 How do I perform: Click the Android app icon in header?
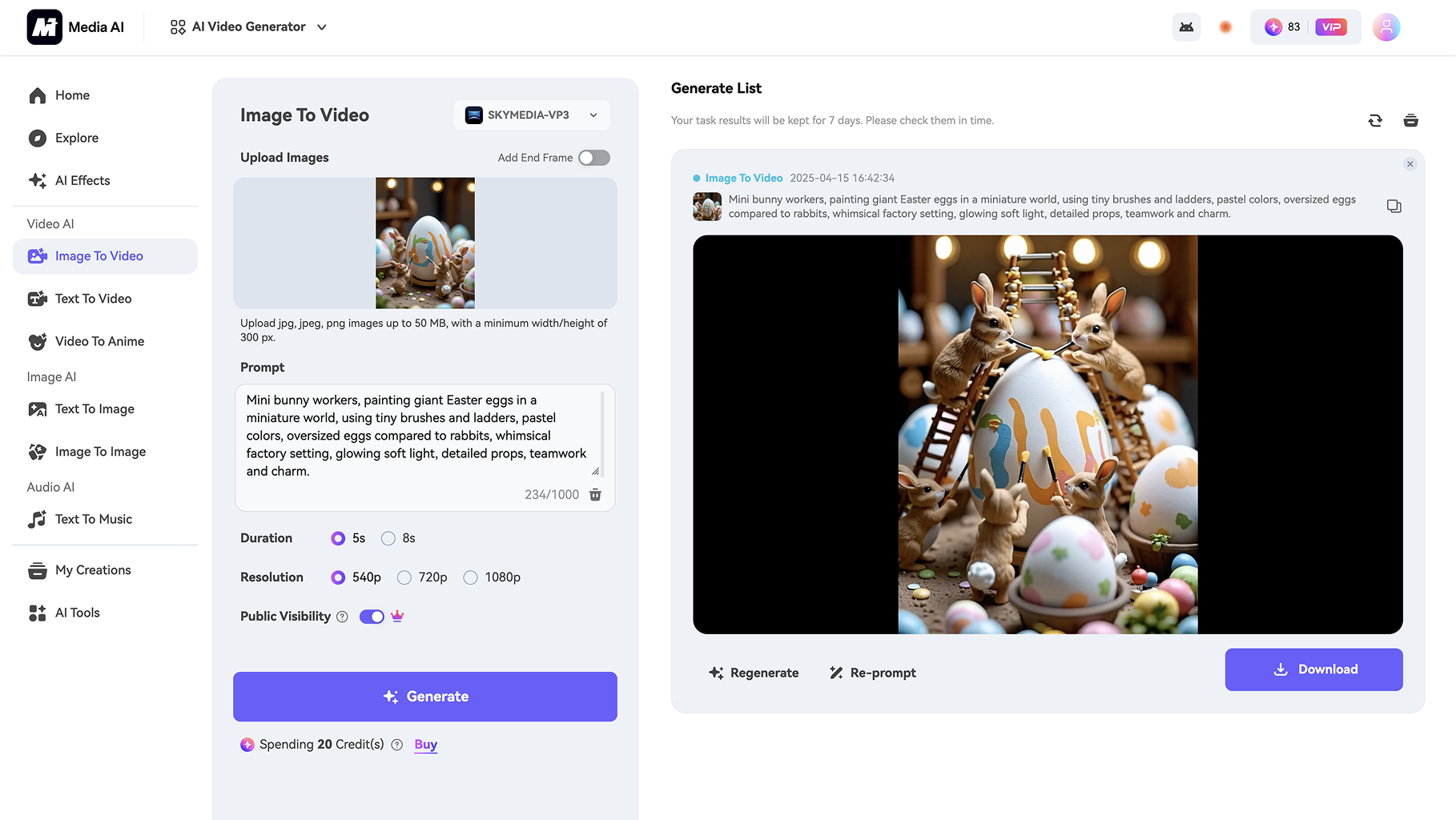point(1186,27)
